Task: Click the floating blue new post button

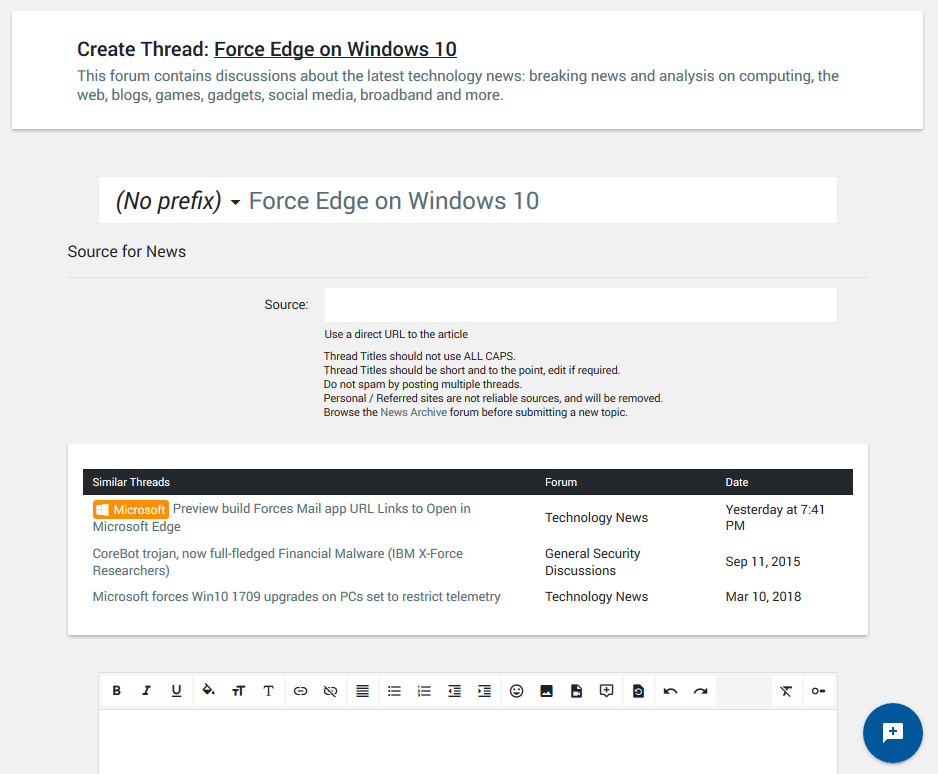Action: tap(893, 733)
